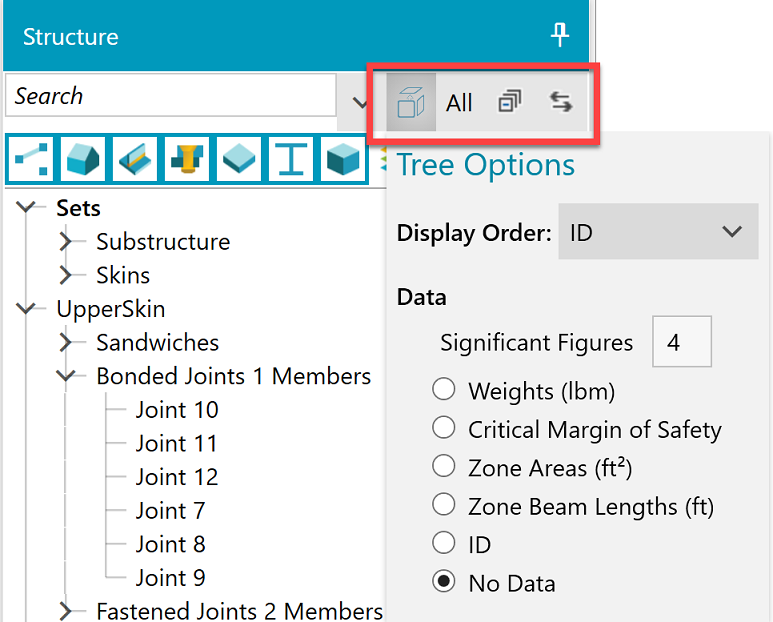Select Joint 9 in the tree
This screenshot has width=773, height=622.
(x=171, y=578)
